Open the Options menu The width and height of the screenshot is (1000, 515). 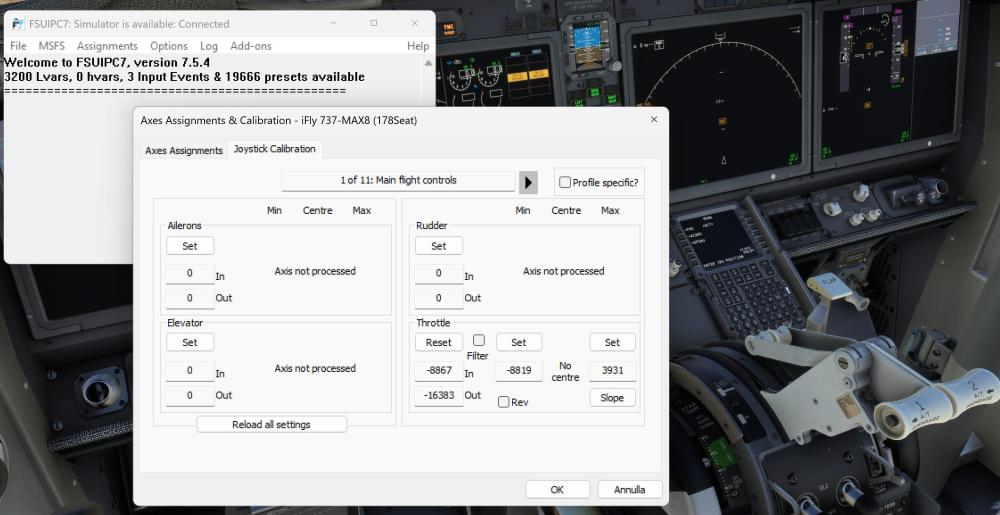click(169, 46)
